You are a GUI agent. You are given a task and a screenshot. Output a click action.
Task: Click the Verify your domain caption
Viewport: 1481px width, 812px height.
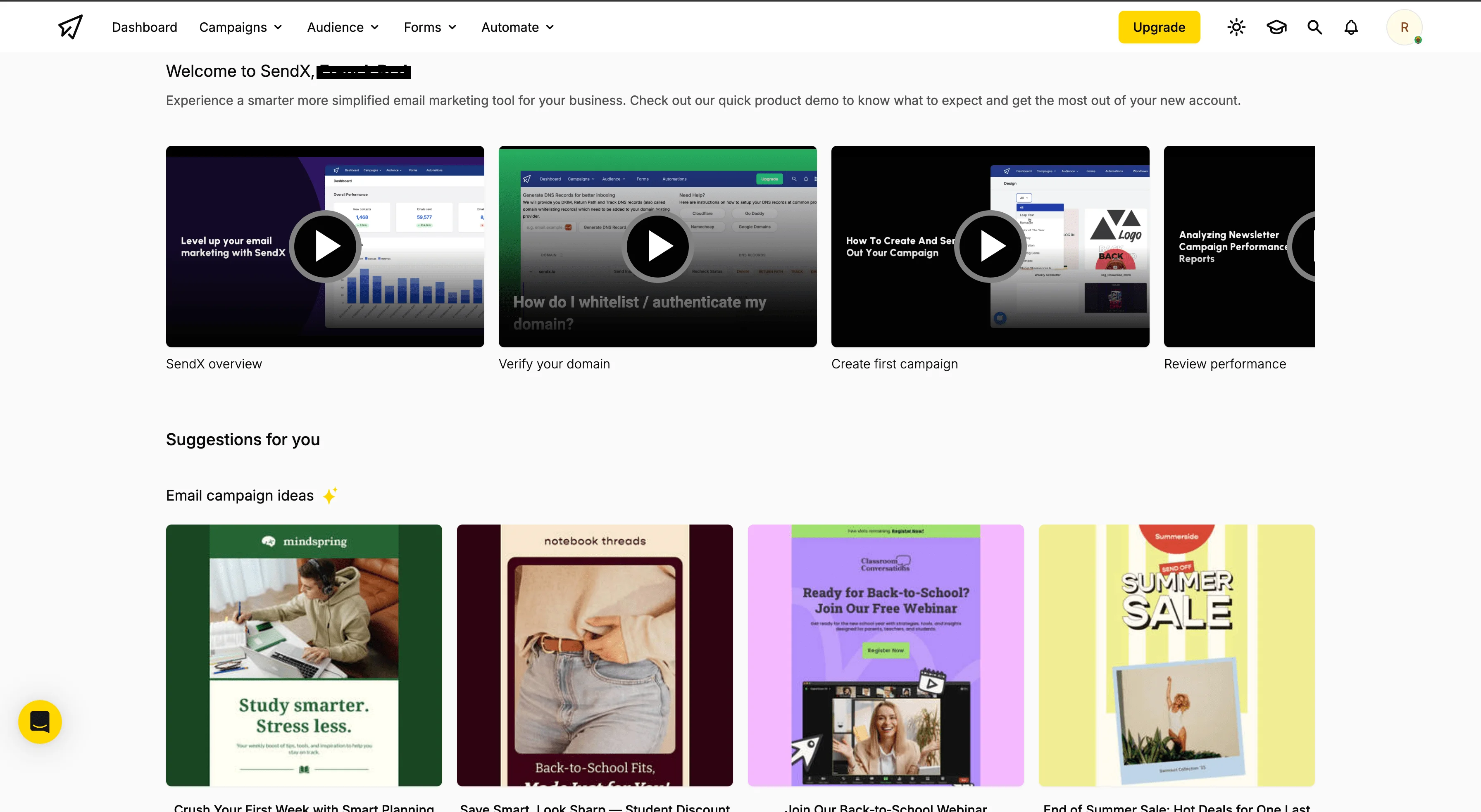click(x=554, y=364)
